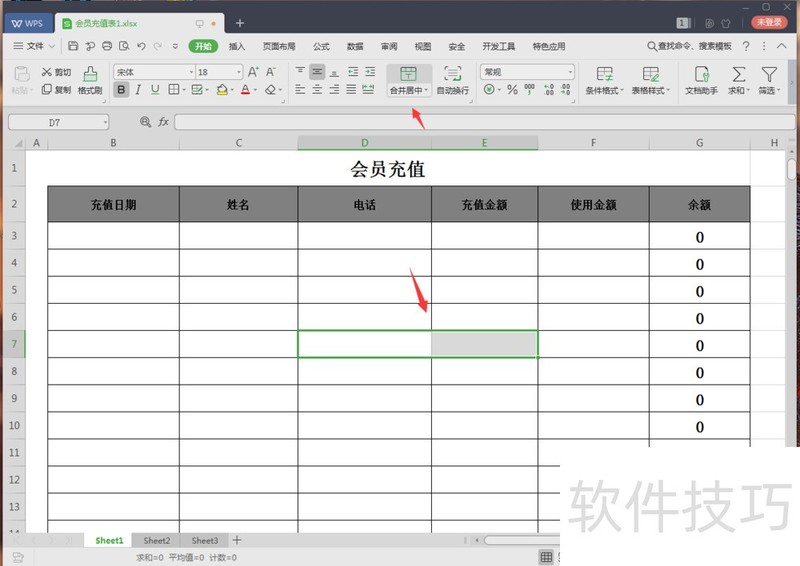The height and width of the screenshot is (566, 800).
Task: Click the Redo arrow icon
Action: point(158,46)
